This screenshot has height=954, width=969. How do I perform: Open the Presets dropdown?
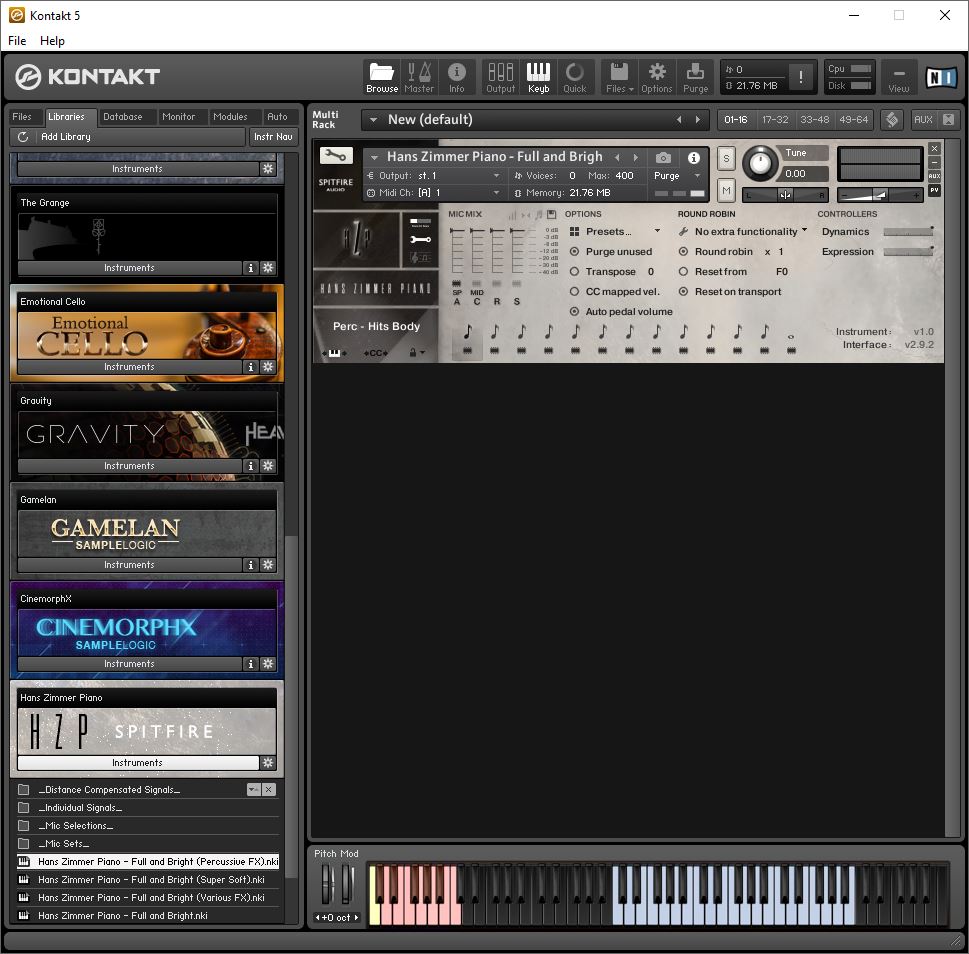[658, 231]
